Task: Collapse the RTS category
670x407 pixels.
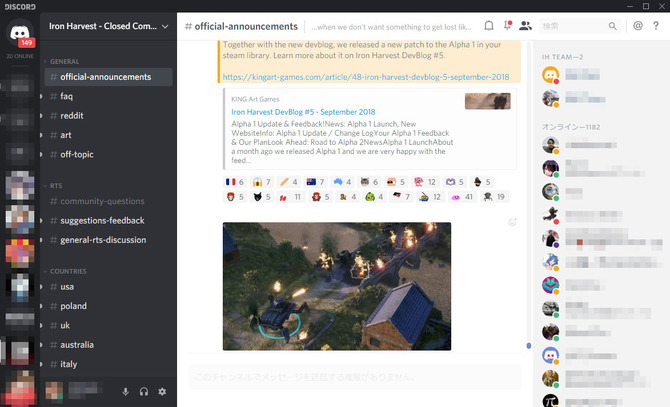Action: [53, 186]
